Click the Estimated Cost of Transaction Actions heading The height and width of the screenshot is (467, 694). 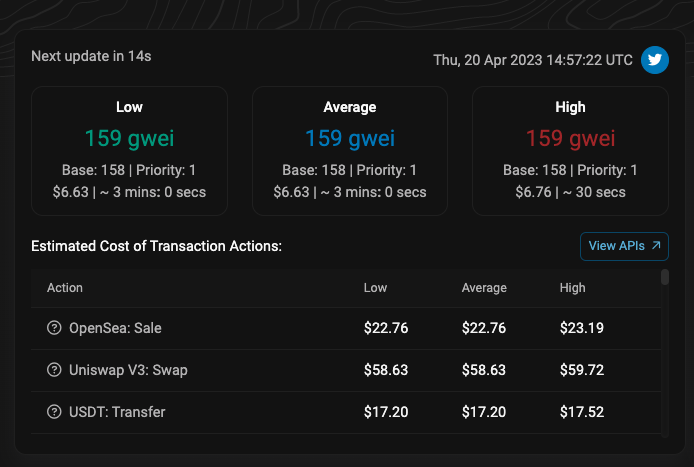pos(156,246)
